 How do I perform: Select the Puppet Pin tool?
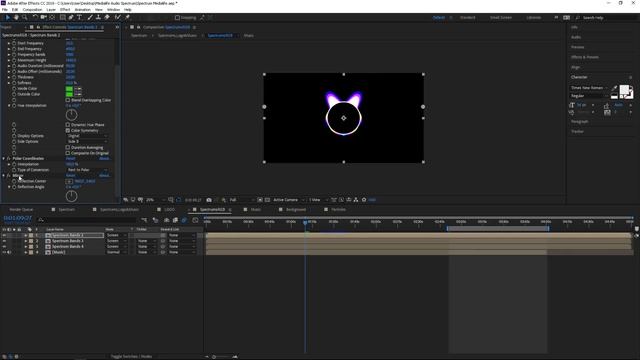tap(127, 18)
